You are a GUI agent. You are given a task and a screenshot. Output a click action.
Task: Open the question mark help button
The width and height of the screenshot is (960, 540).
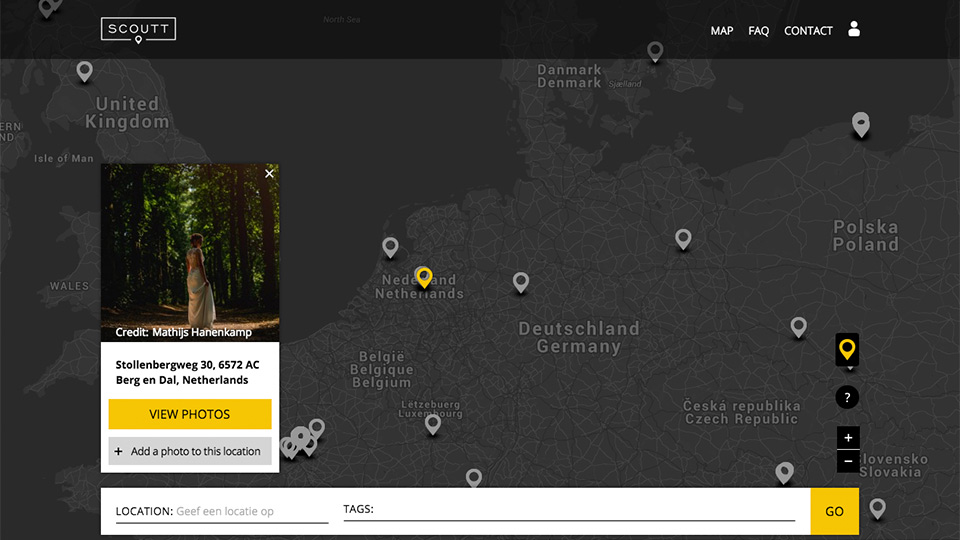click(847, 397)
